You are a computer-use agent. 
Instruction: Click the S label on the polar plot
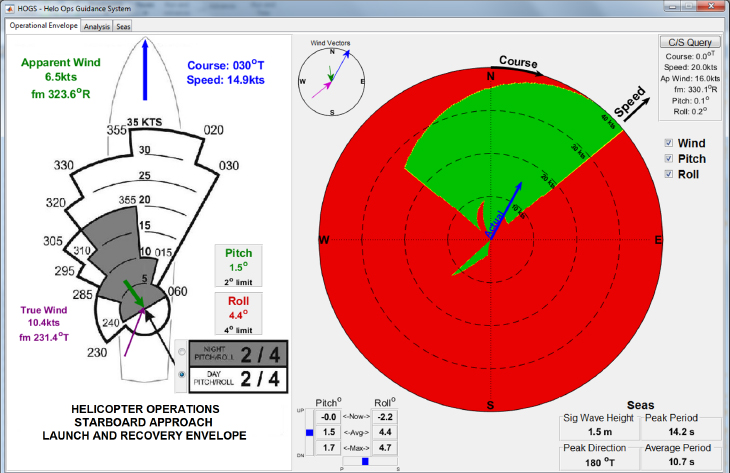490,405
